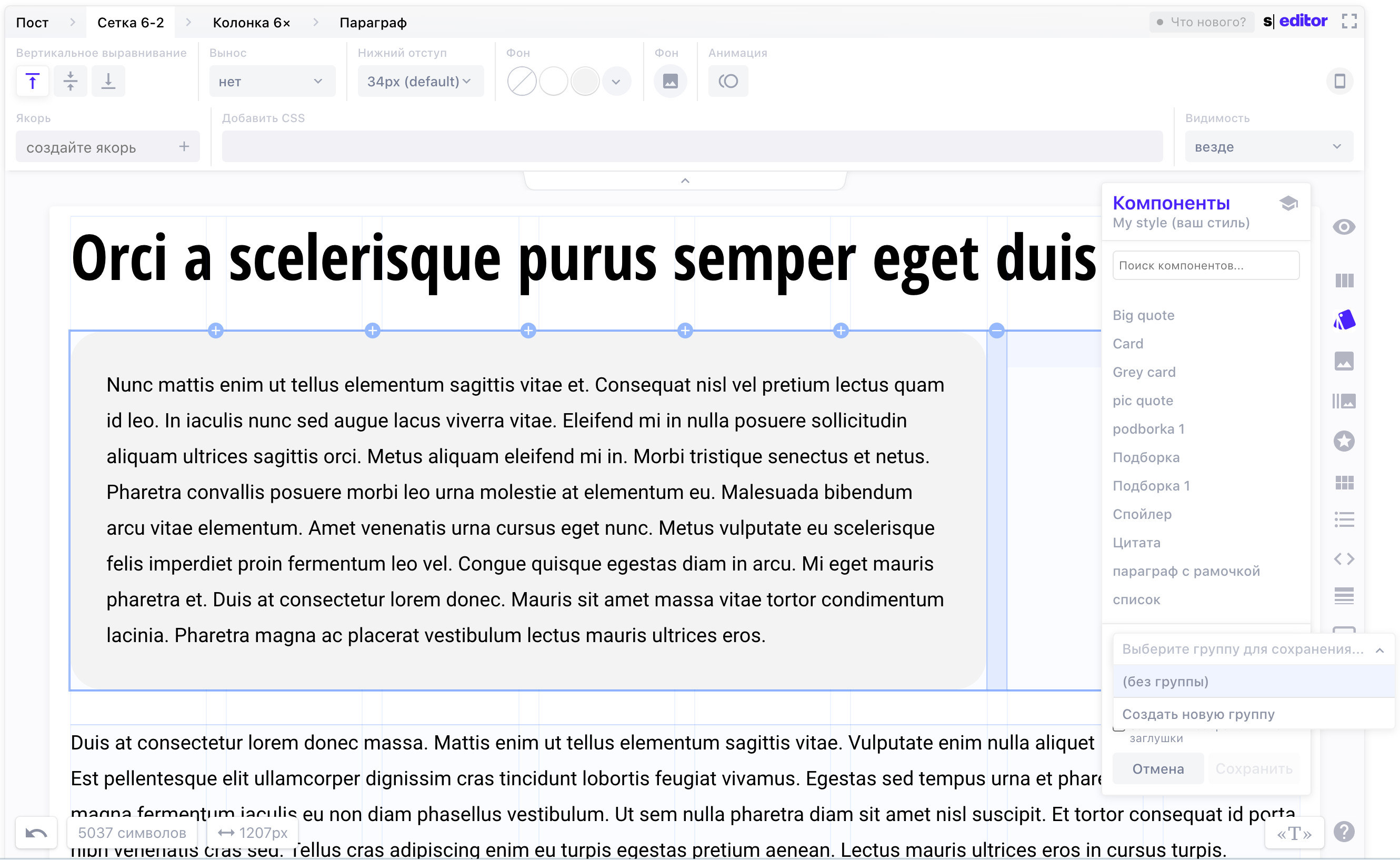Select Сетка 6-2 in breadcrumb

(x=130, y=22)
